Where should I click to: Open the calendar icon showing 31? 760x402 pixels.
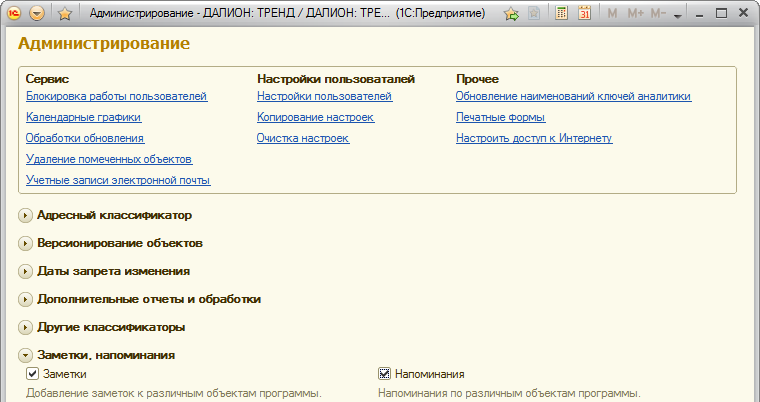pyautogui.click(x=585, y=13)
